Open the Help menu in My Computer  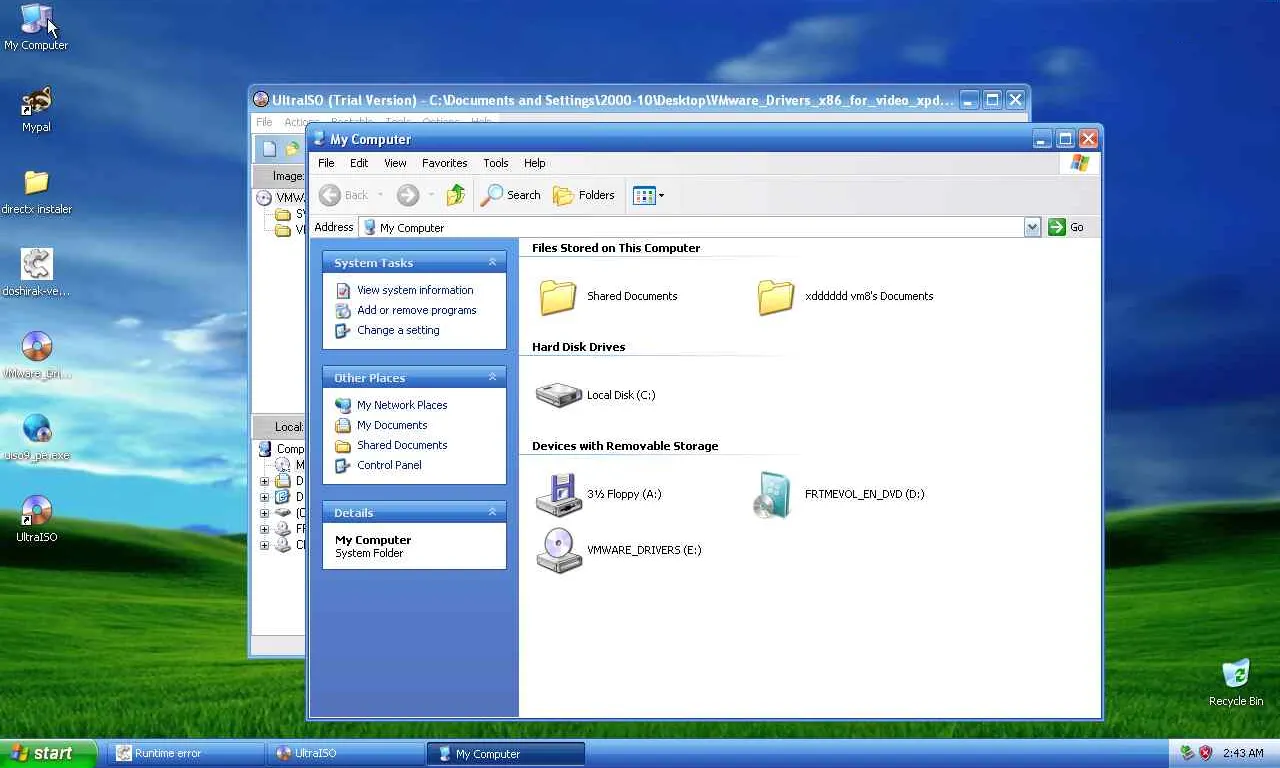[535, 163]
